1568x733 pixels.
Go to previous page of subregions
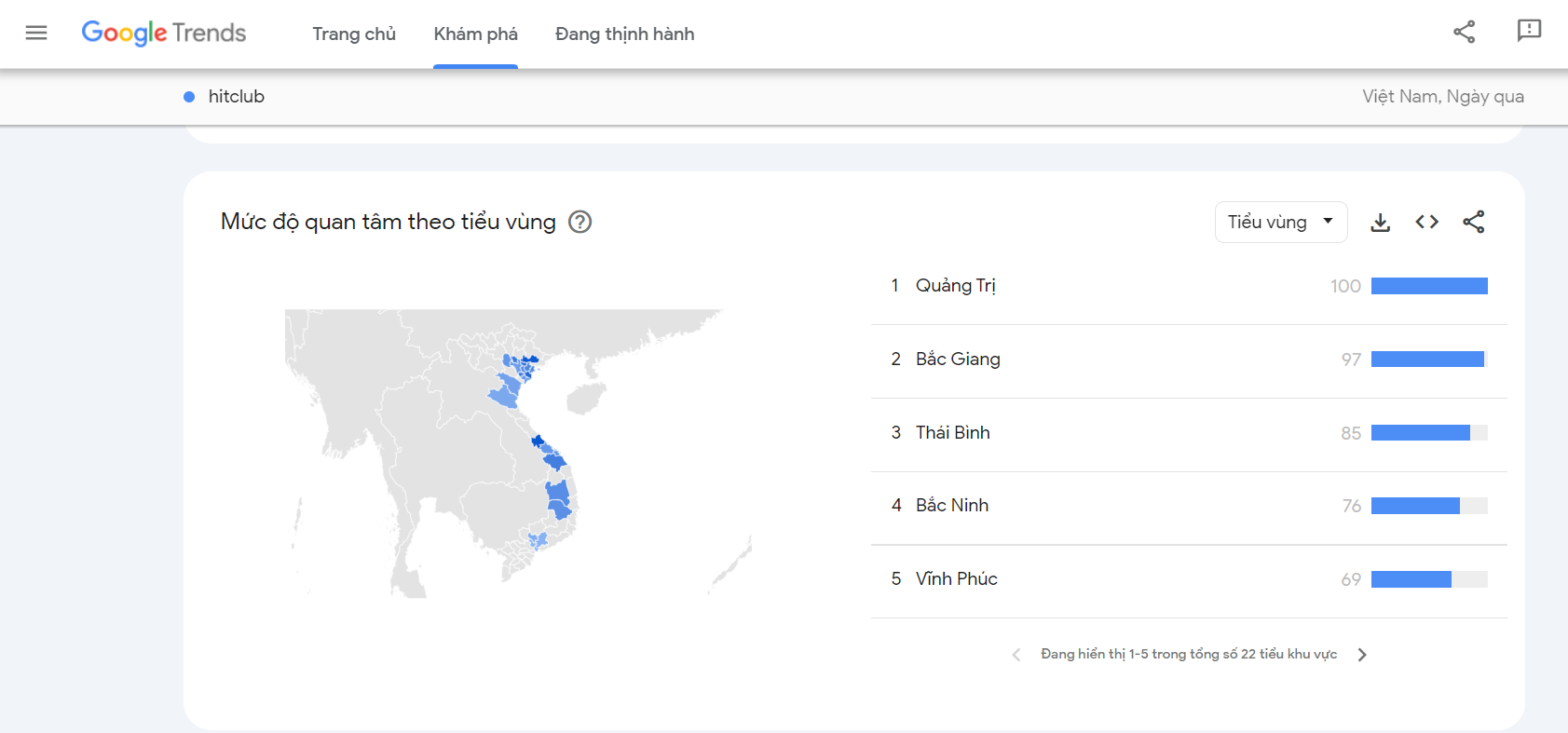(x=1016, y=655)
